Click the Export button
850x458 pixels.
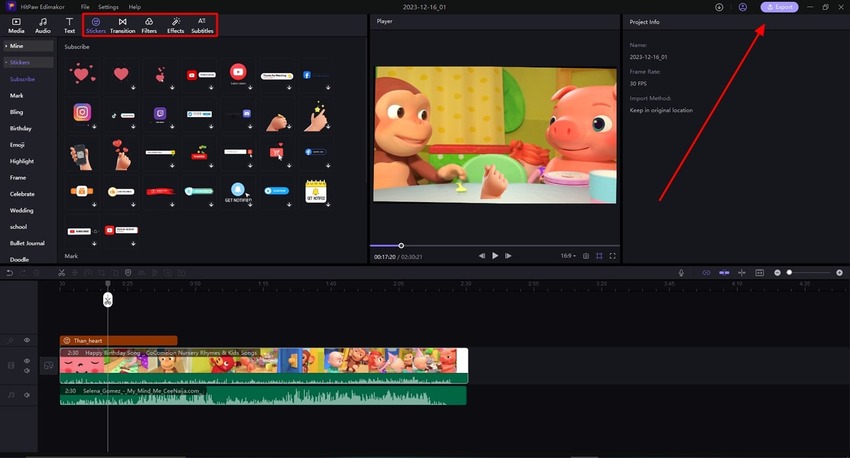point(780,7)
